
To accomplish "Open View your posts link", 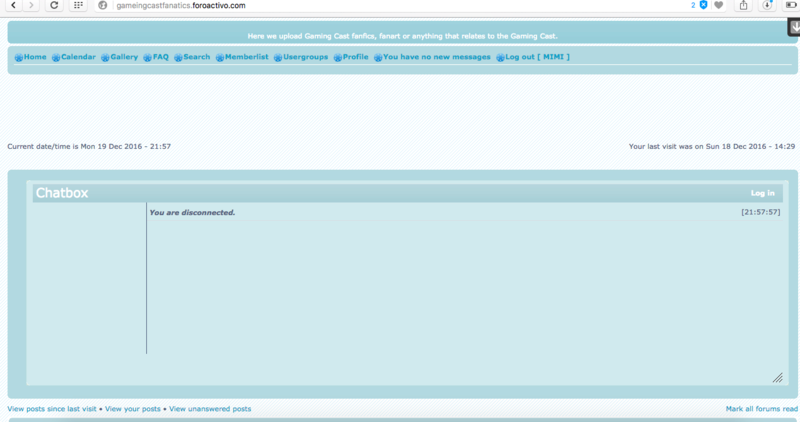I will pos(133,409).
